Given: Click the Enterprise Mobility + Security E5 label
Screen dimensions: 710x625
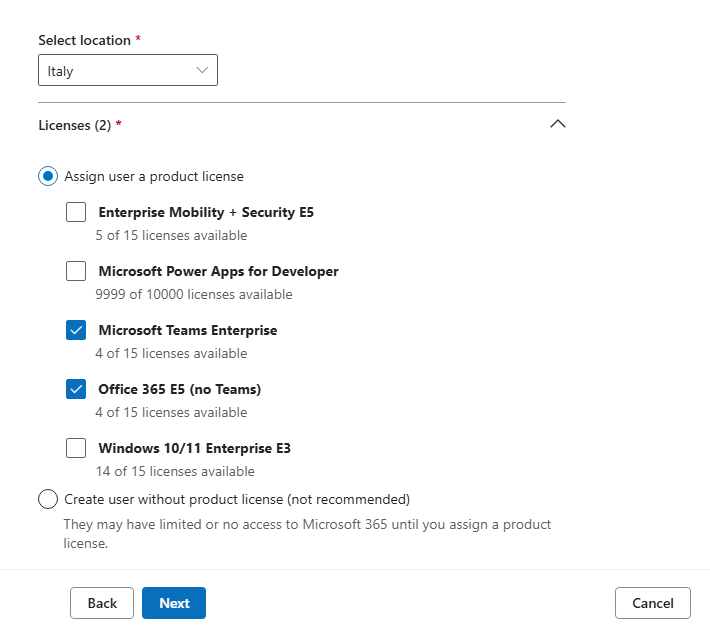Looking at the screenshot, I should coord(206,212).
